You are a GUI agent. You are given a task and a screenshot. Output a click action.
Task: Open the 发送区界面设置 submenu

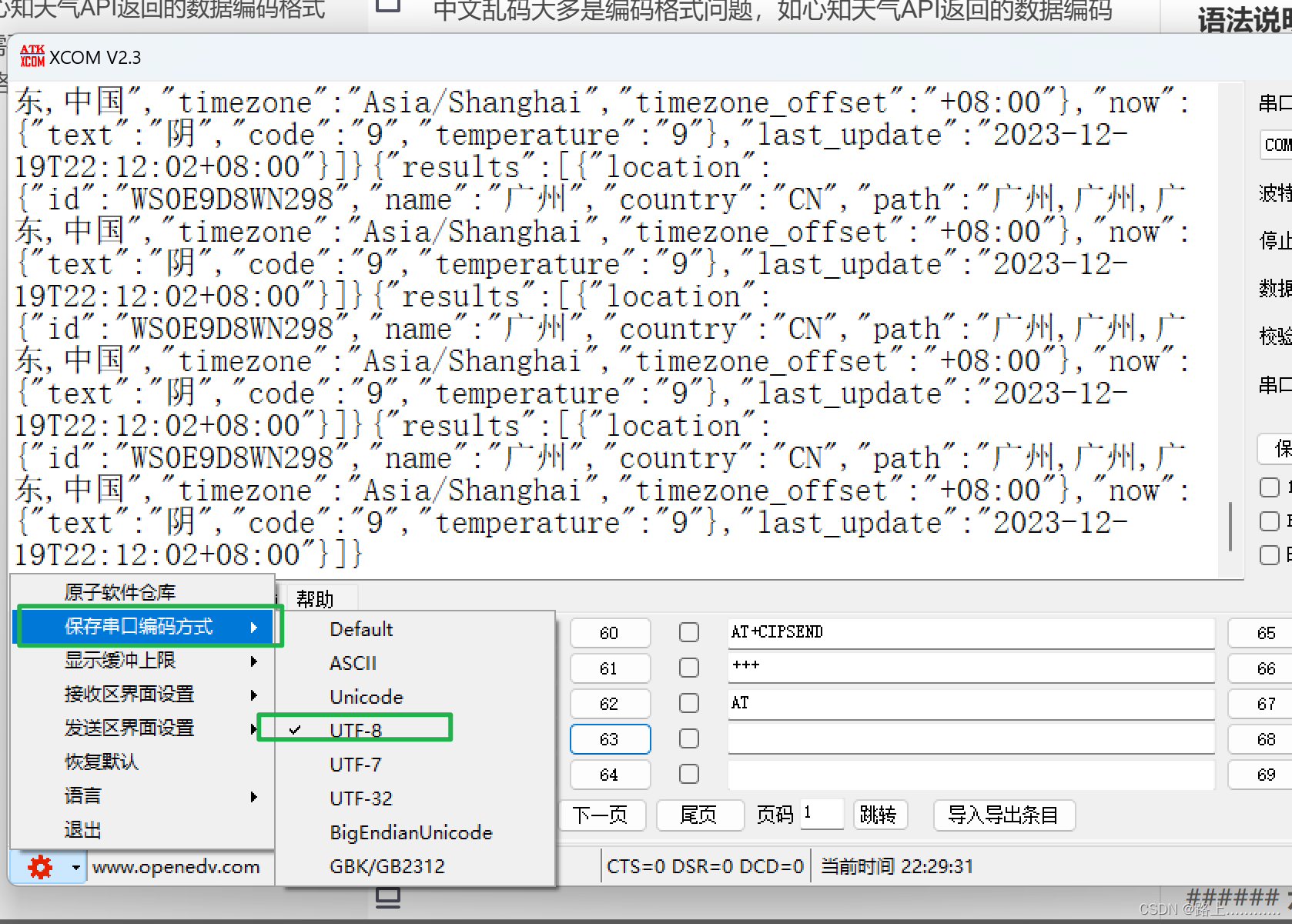click(x=142, y=728)
